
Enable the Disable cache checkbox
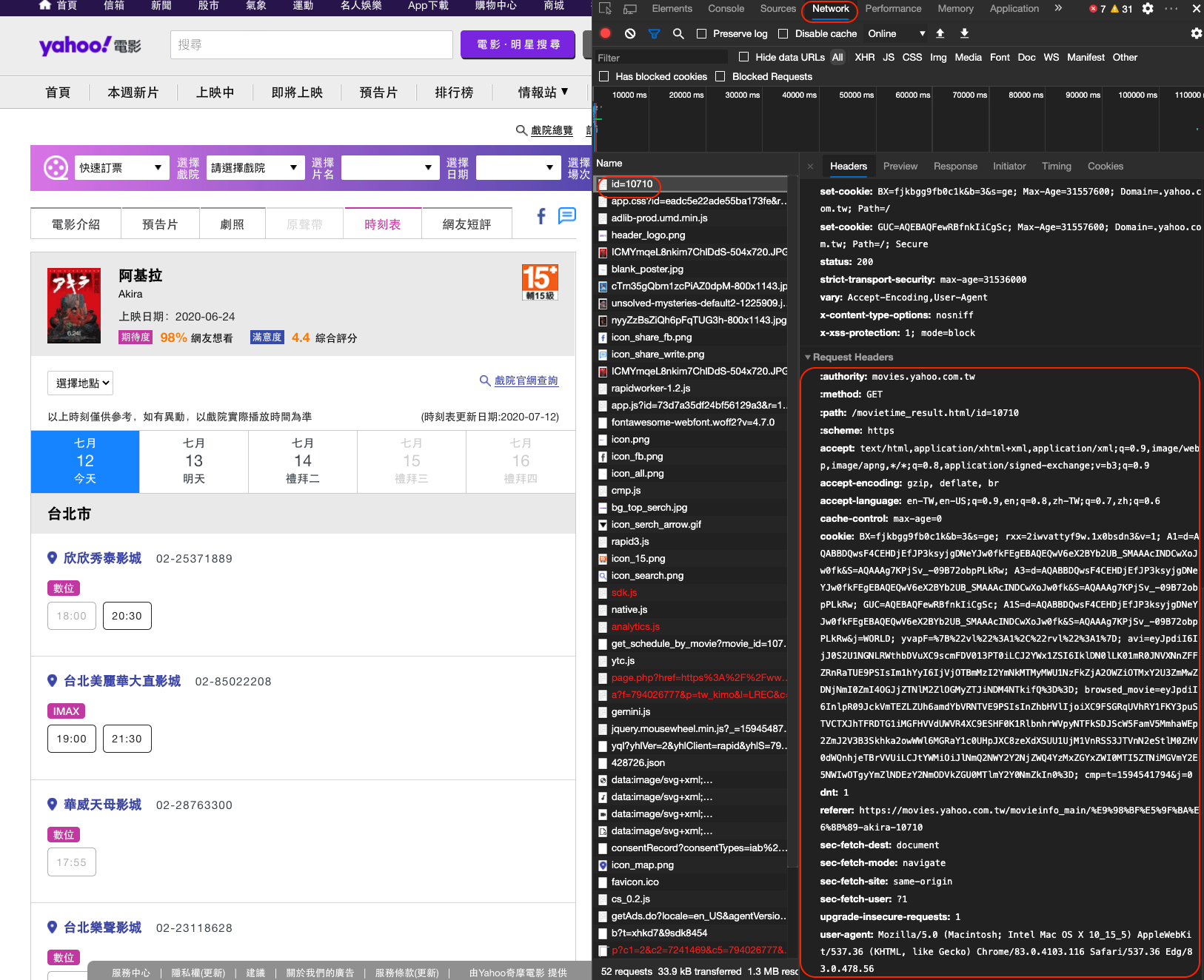(783, 33)
